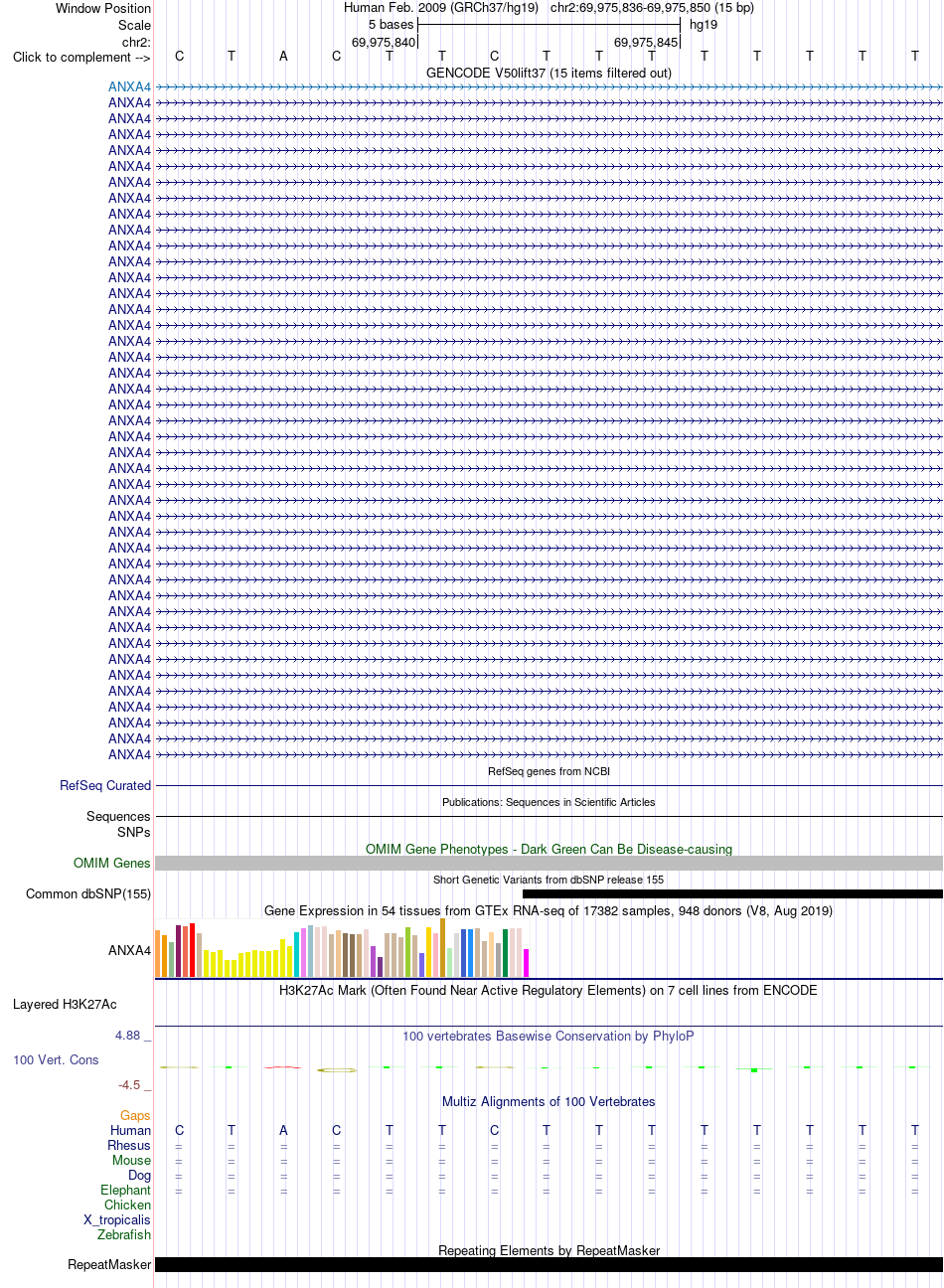Click the ANXA4 label beside GTEx bar chart
944x1288 pixels.
[x=130, y=950]
